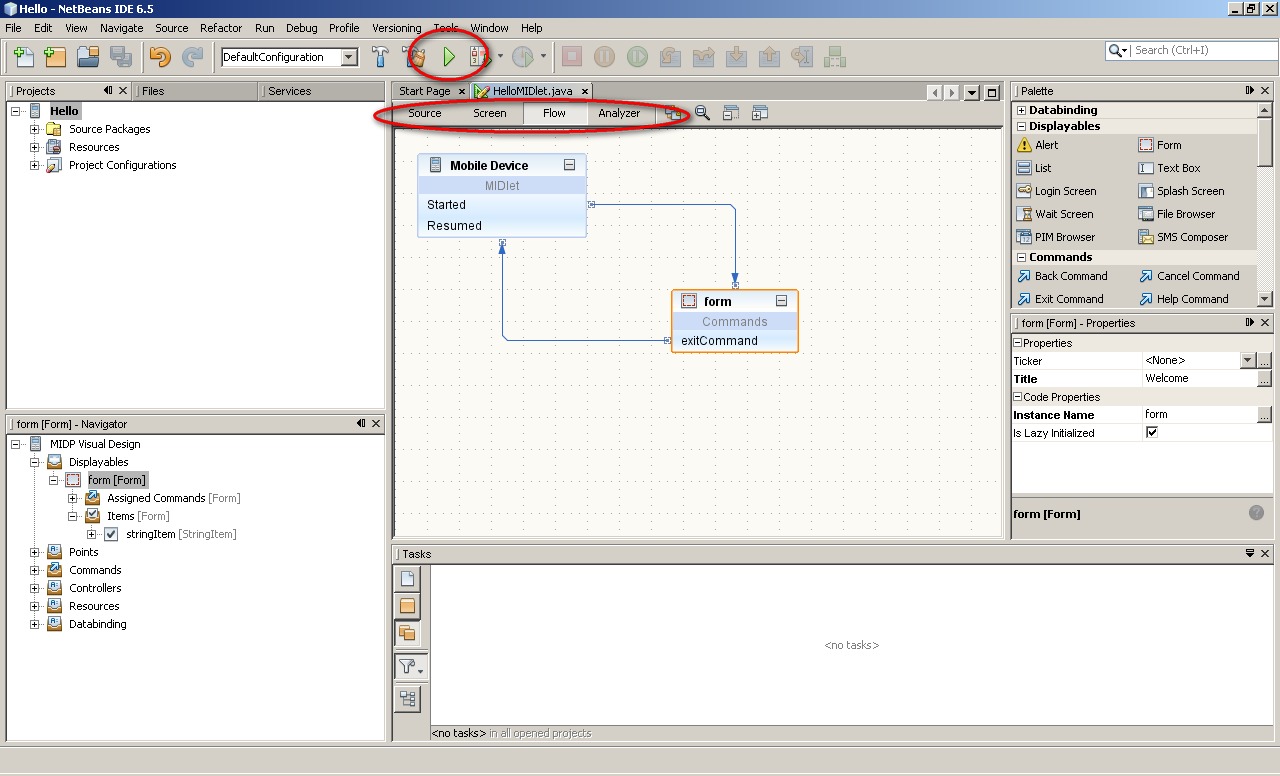Screen dimensions: 1280x776
Task: Click the Save All toolbar icon
Action: (120, 57)
